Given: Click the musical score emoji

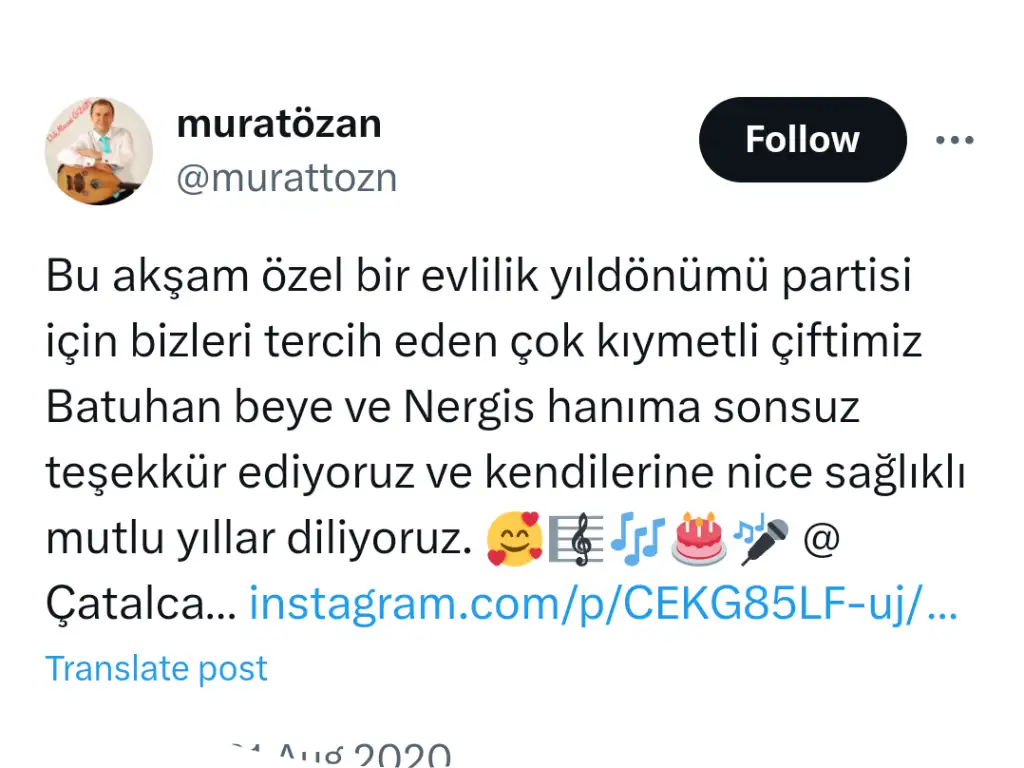Looking at the screenshot, I should tap(575, 539).
